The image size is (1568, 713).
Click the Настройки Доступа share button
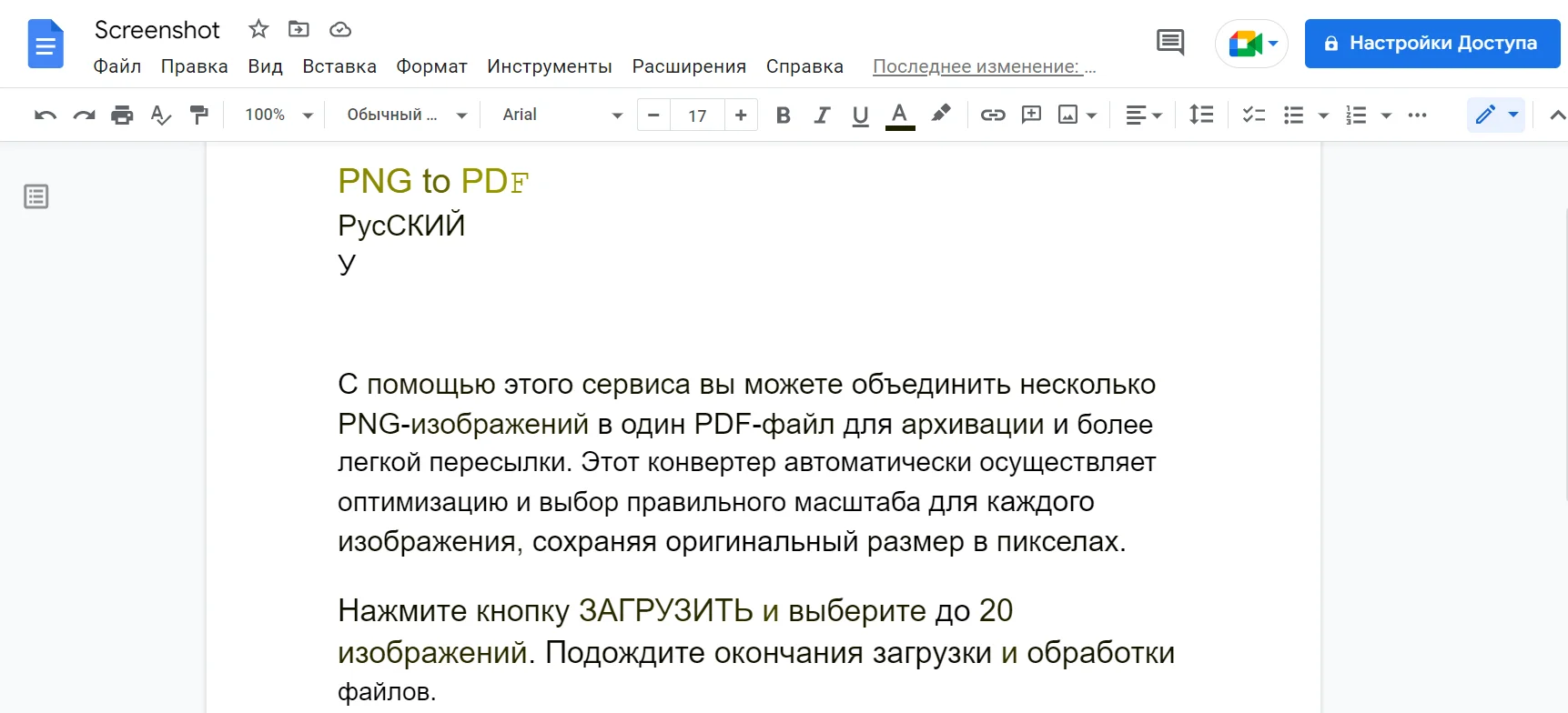[1431, 43]
